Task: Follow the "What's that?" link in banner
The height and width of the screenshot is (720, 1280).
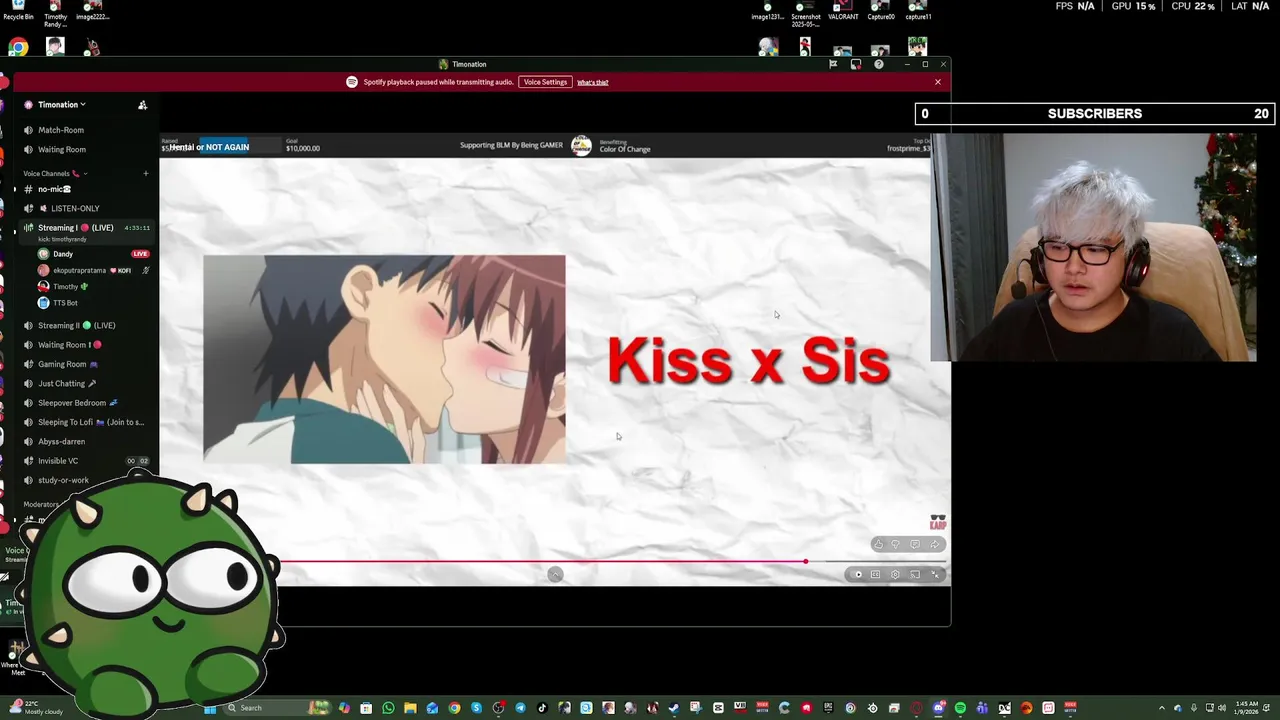Action: [x=592, y=82]
